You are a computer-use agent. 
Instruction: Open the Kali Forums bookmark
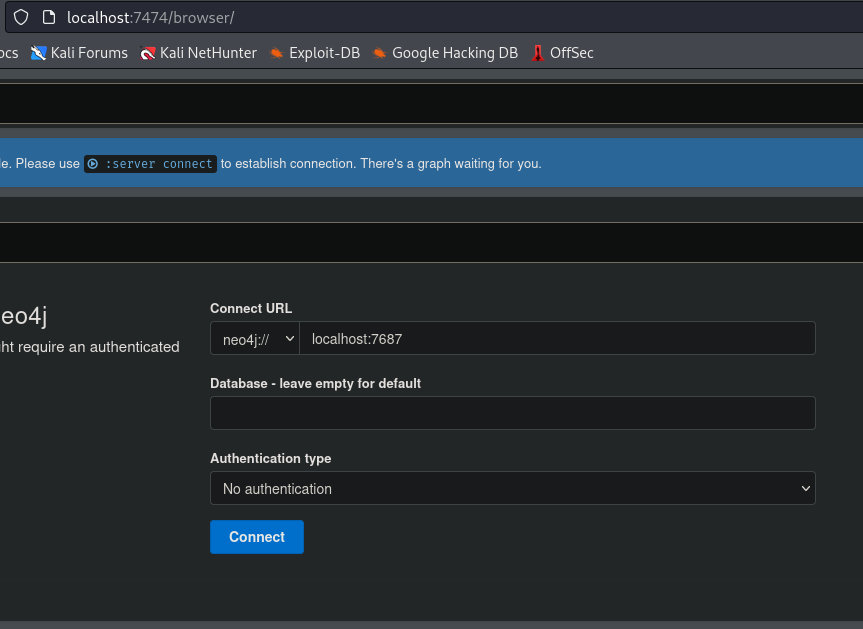point(79,53)
